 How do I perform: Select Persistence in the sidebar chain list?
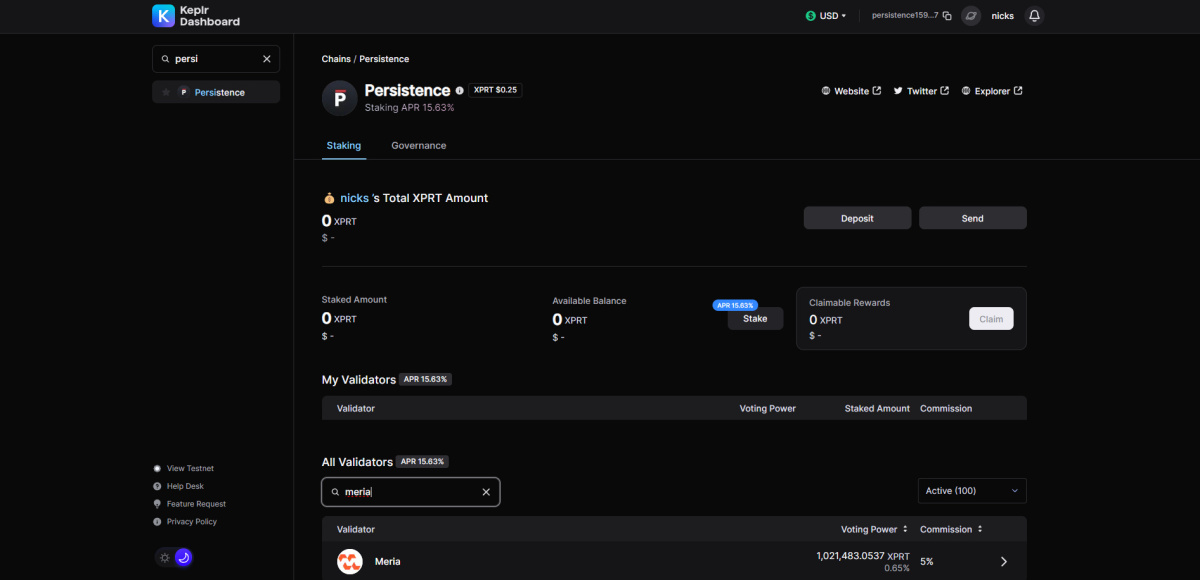pyautogui.click(x=216, y=92)
